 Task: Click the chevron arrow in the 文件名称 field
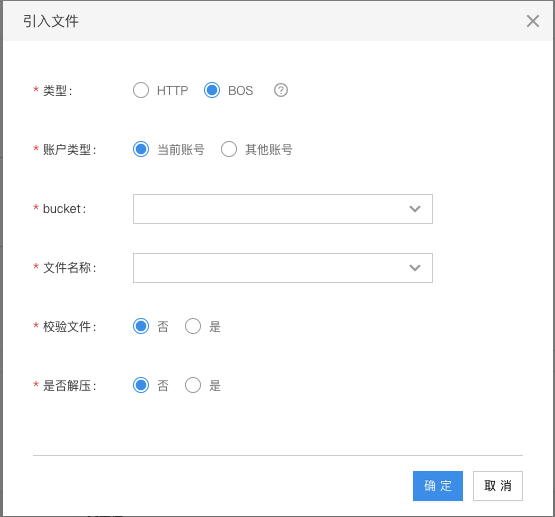pos(415,268)
